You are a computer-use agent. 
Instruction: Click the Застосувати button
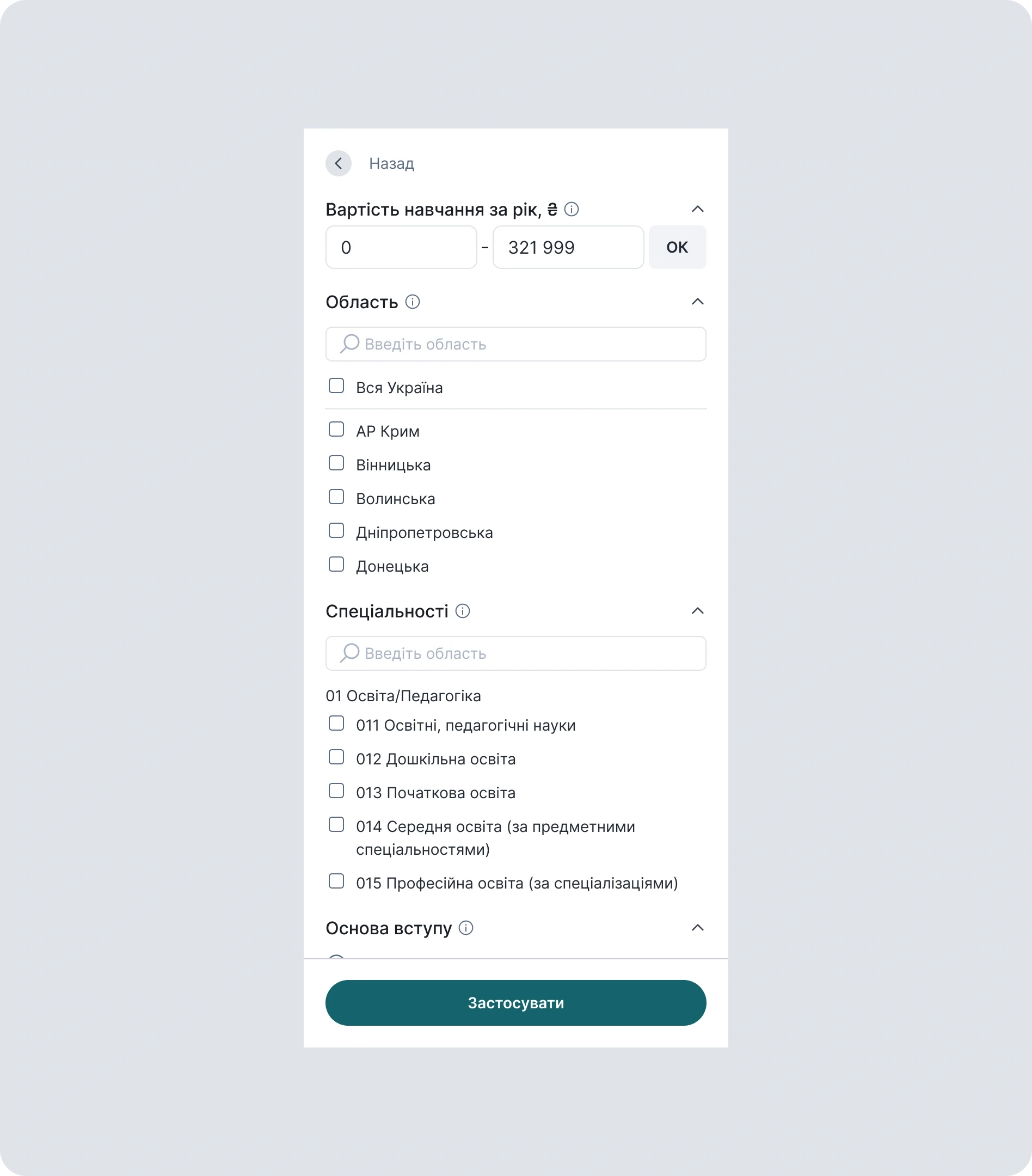click(516, 1003)
